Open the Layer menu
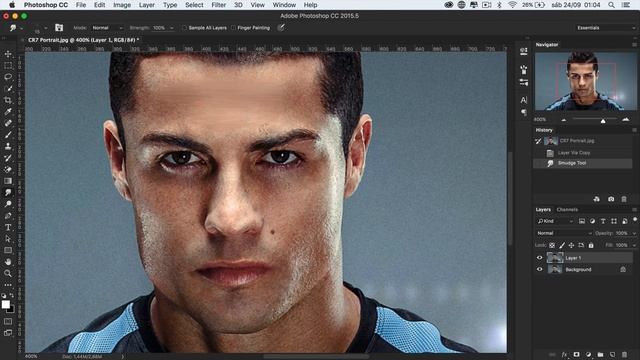640x360 pixels. click(147, 5)
